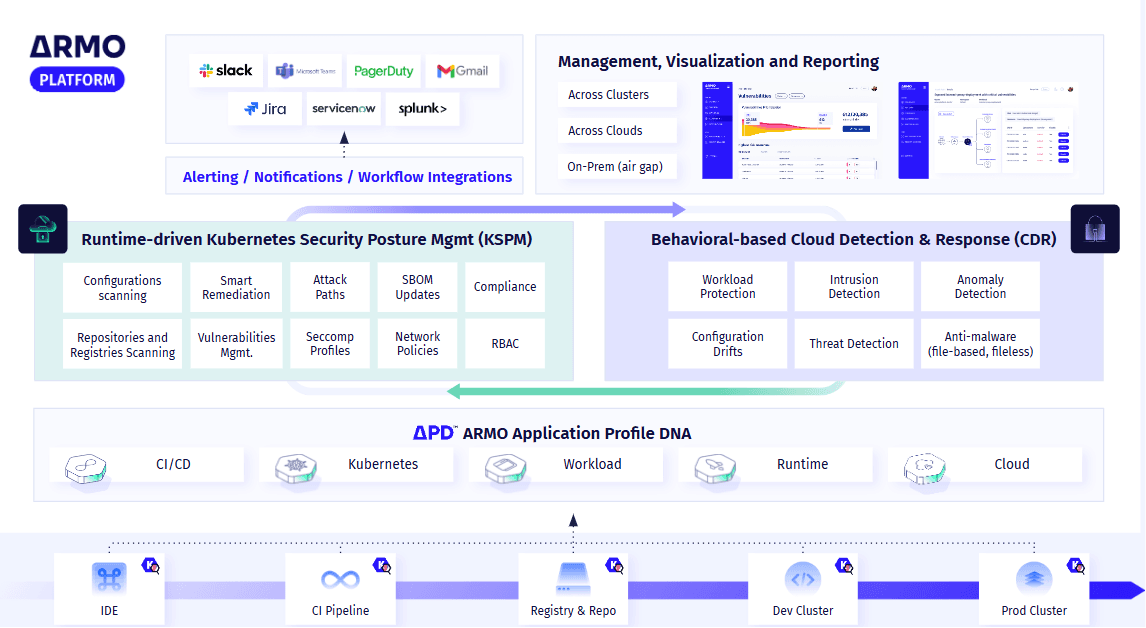This screenshot has height=628, width=1146.
Task: Click the CDR lock icon on the right
Action: click(x=1095, y=228)
